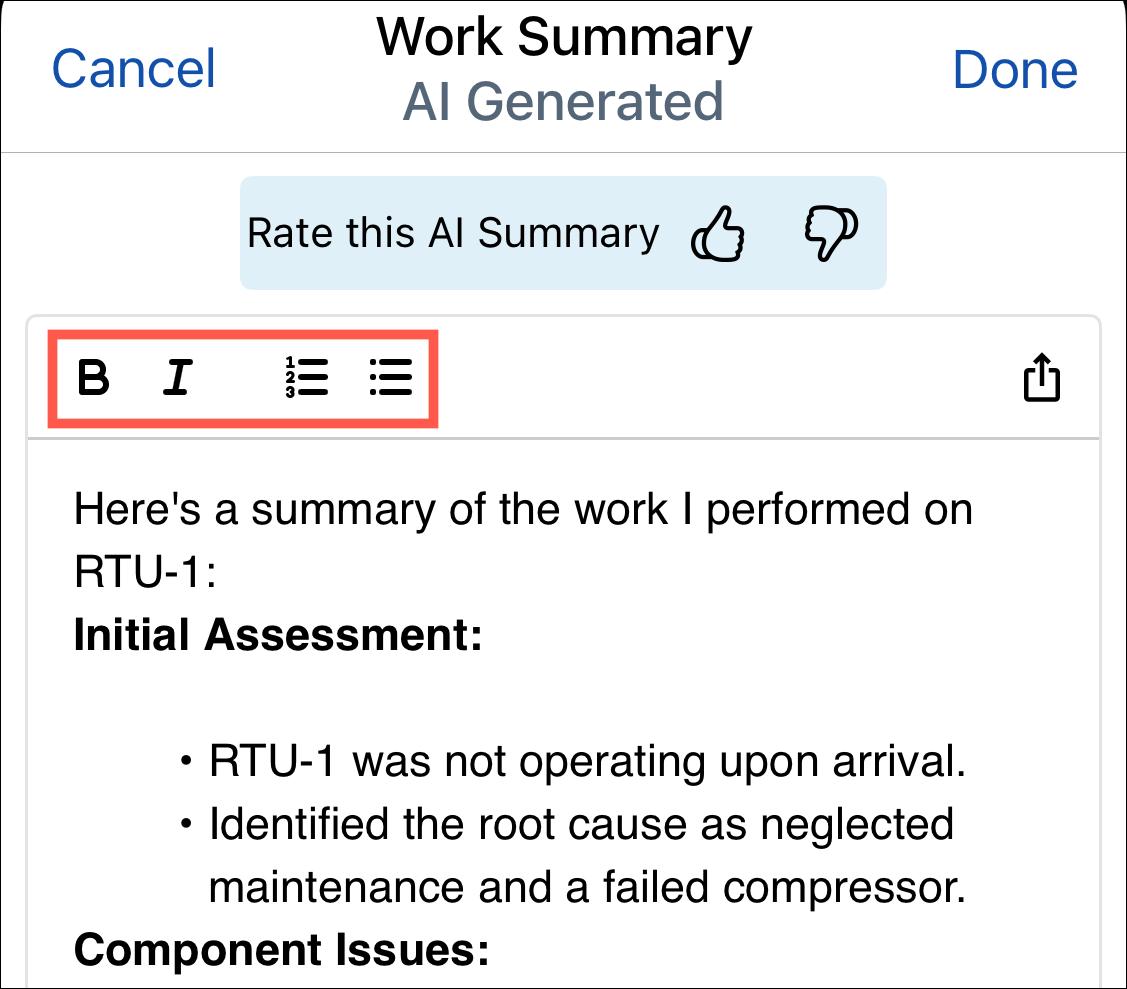Tap the thumbs up rating icon
This screenshot has height=989, width=1127.
click(717, 234)
